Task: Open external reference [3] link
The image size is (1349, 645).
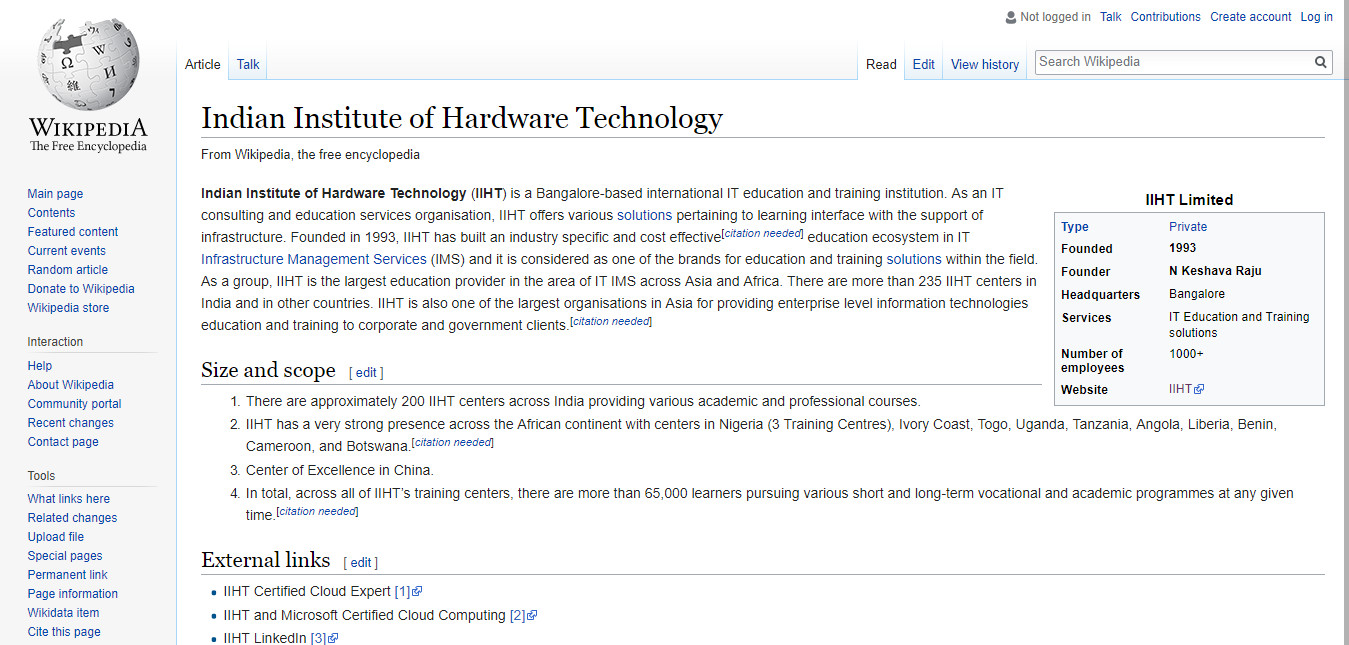Action: pos(318,639)
